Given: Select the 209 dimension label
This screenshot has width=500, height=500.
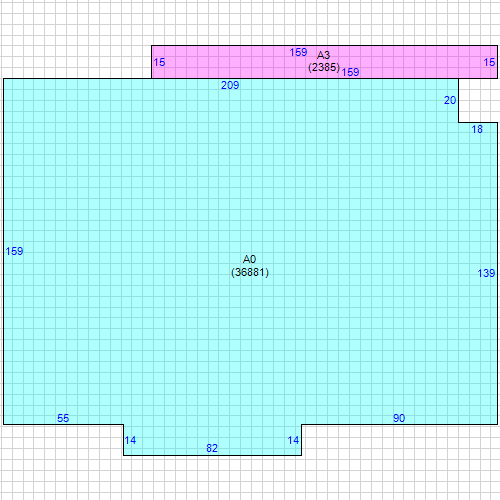Looking at the screenshot, I should 230,85.
